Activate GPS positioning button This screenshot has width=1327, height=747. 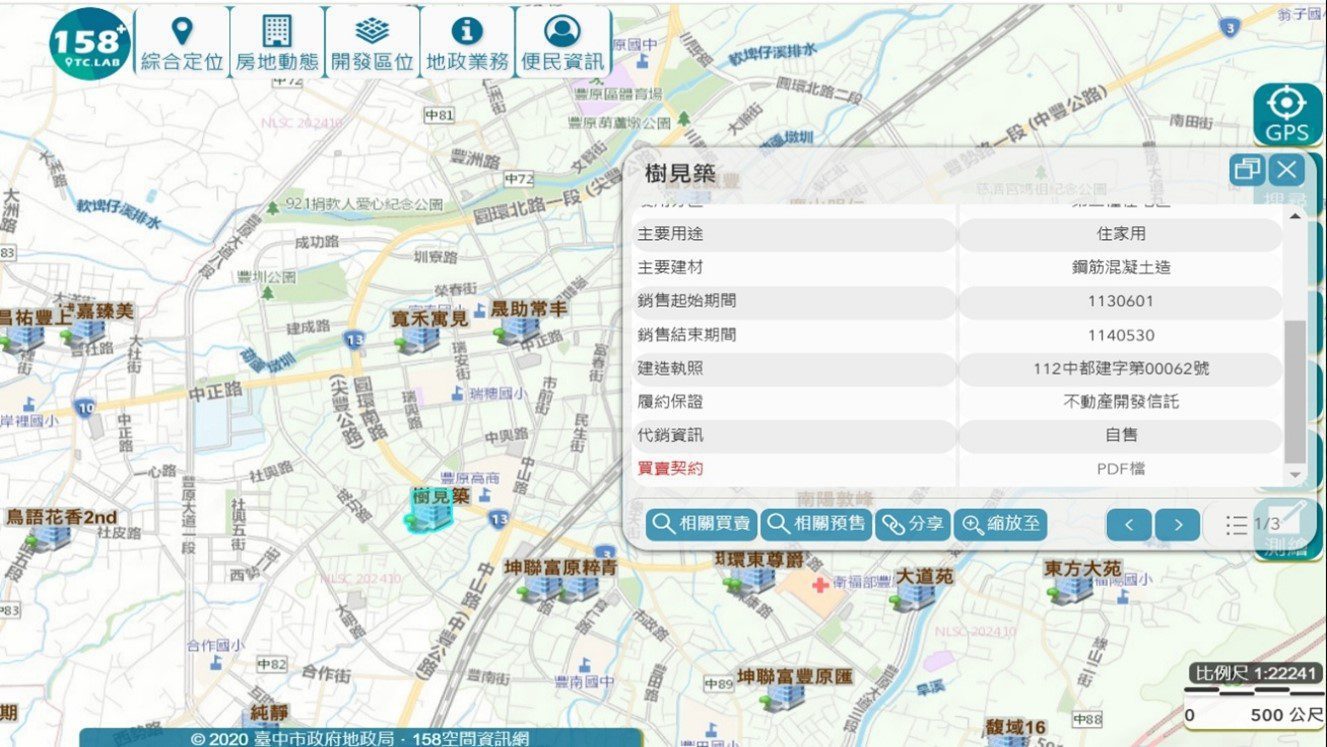click(x=1287, y=115)
